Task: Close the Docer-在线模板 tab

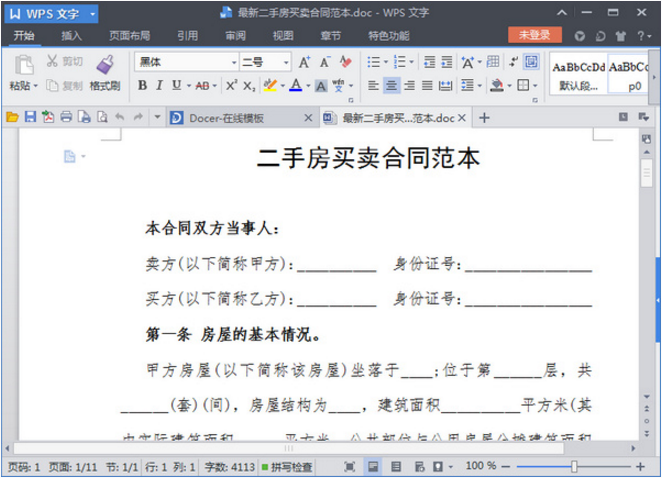Action: [x=309, y=118]
